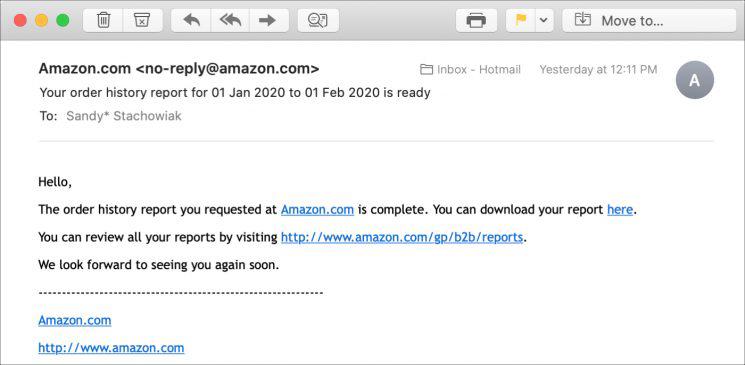Reply to the Amazon email
Image resolution: width=745 pixels, height=365 pixels.
pos(191,20)
